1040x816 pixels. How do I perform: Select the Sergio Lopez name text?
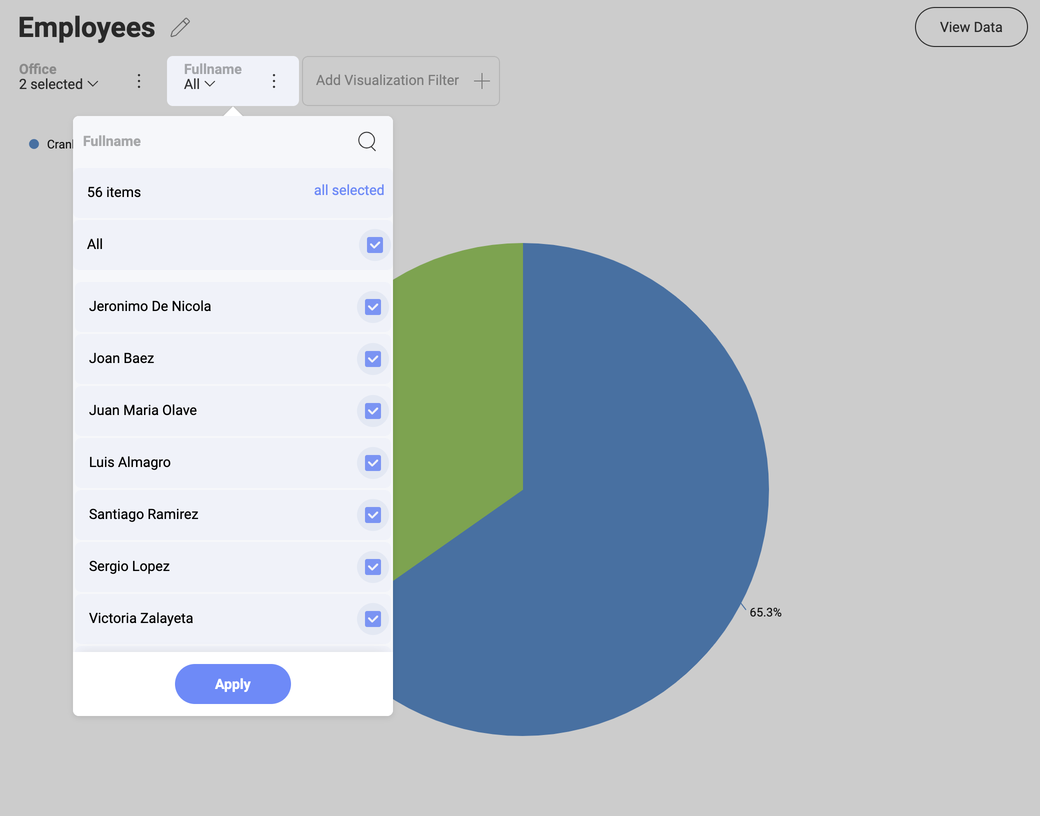[129, 567]
